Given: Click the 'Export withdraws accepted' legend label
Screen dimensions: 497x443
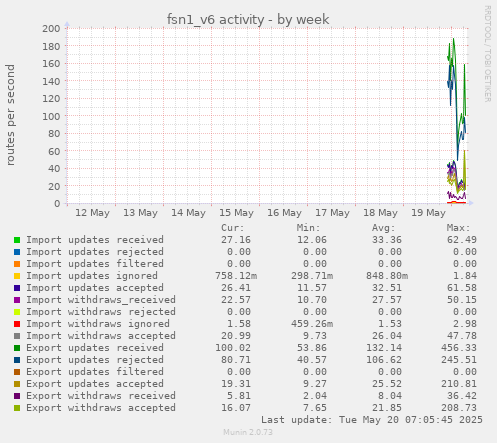Looking at the screenshot, I should click(x=101, y=408).
